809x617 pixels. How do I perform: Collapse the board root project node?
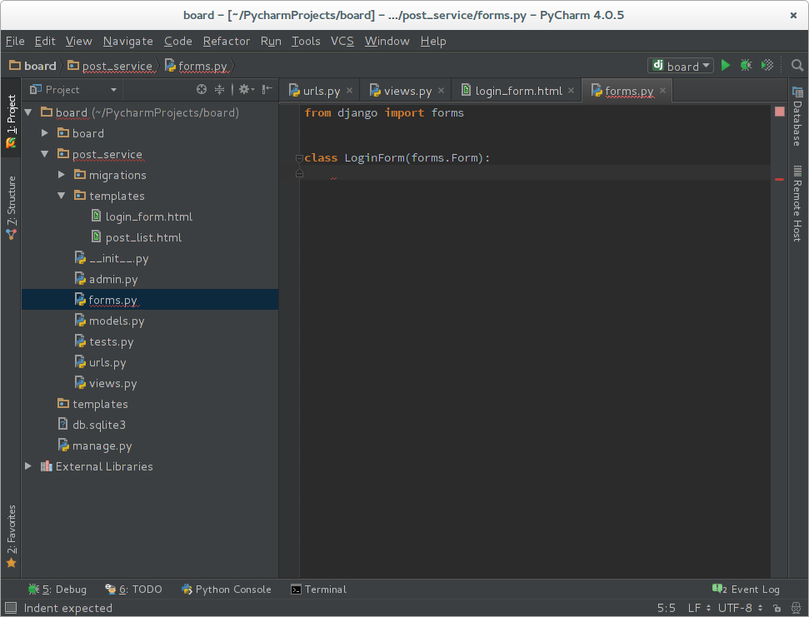coord(28,112)
